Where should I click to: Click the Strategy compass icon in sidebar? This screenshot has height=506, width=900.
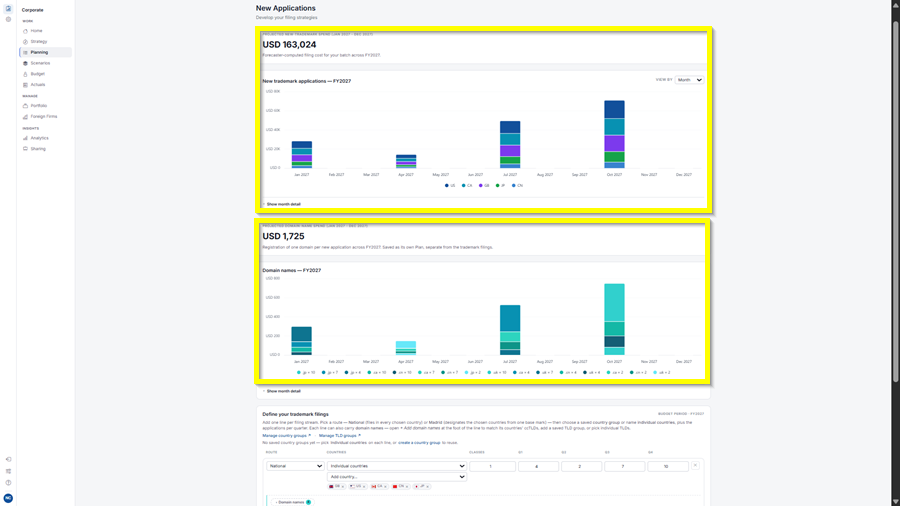click(25, 42)
